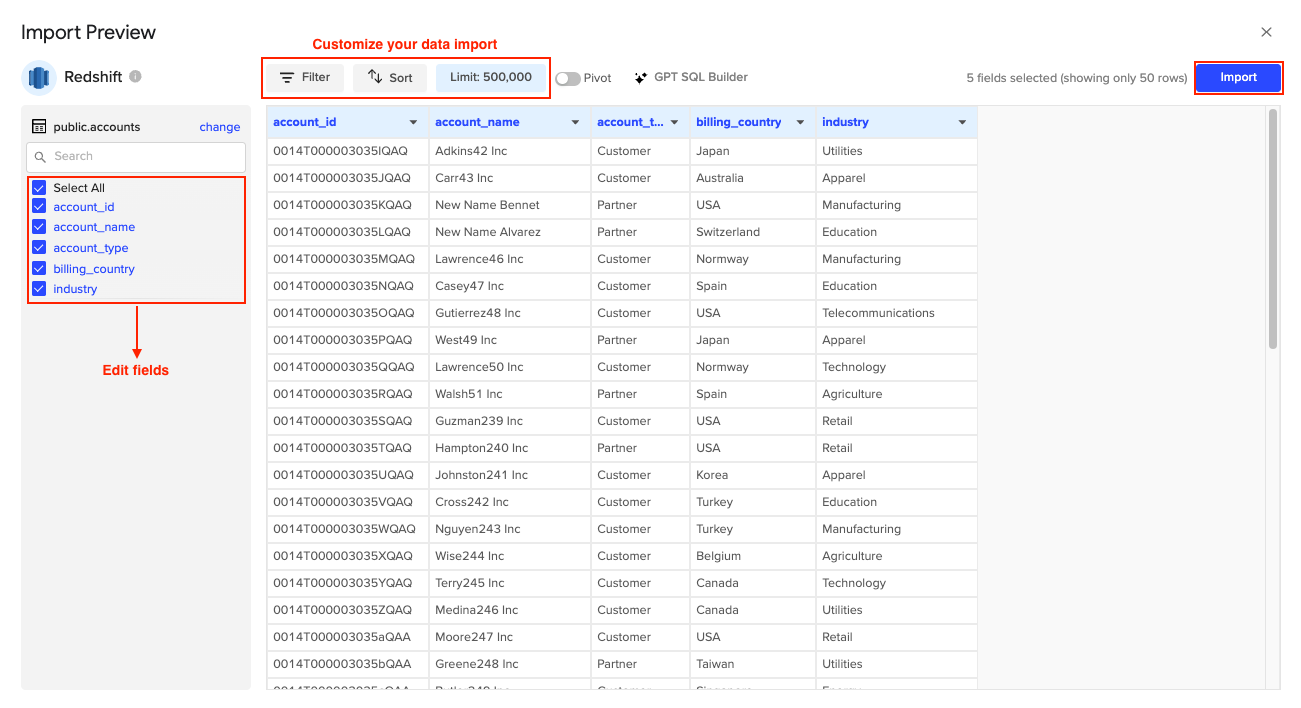This screenshot has width=1301, height=708.
Task: Uncheck the industry field checkbox
Action: tap(39, 289)
